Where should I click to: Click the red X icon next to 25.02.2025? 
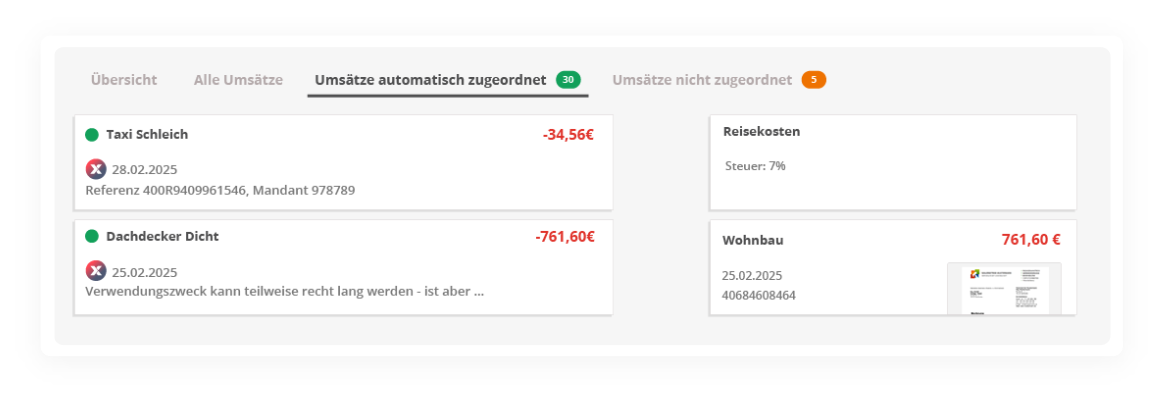(96, 271)
